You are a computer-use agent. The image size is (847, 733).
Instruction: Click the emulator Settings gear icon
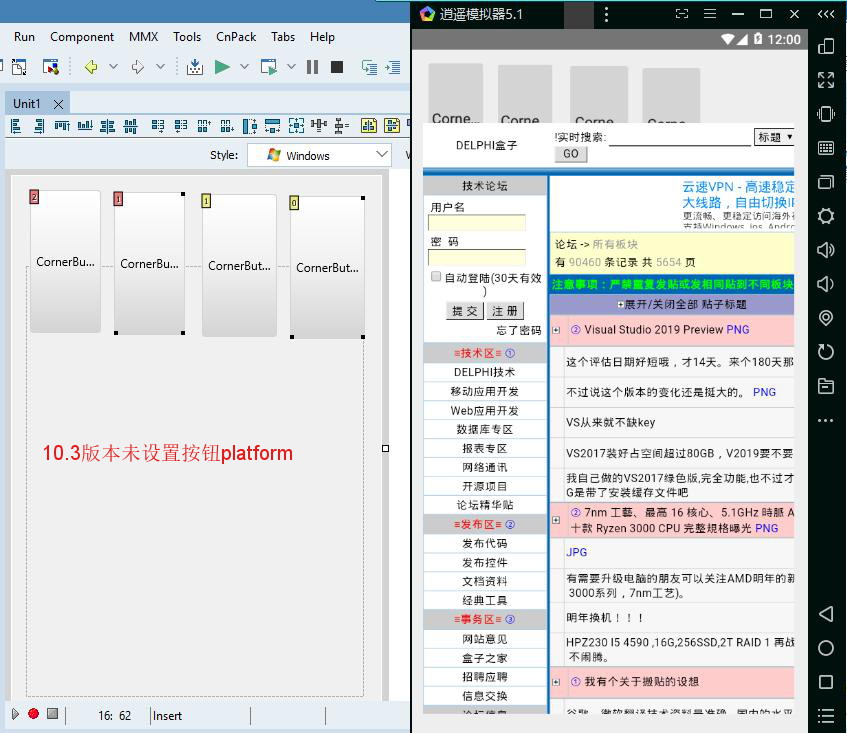coord(826,216)
